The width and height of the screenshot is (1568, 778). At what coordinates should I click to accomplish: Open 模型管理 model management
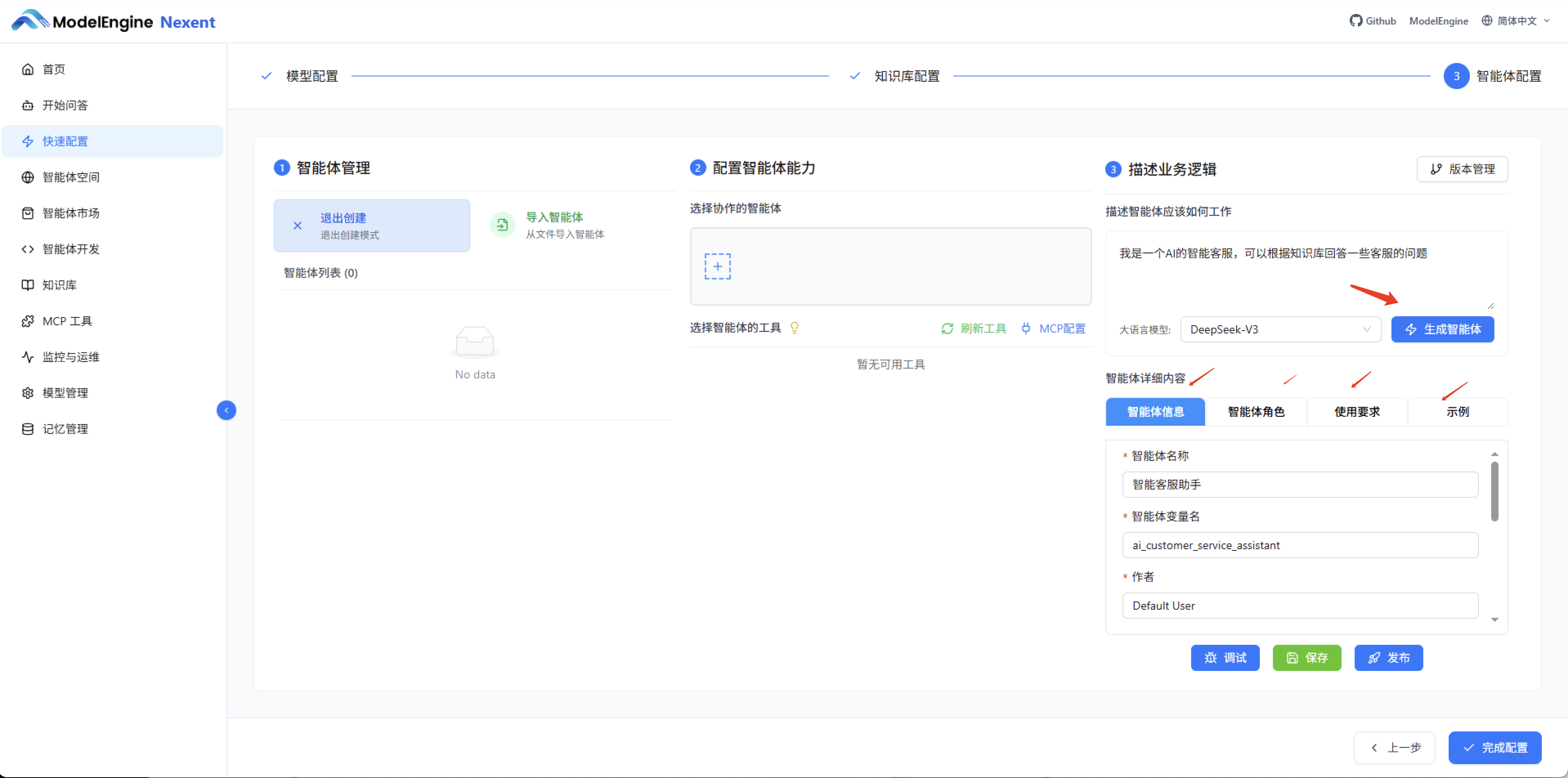tap(64, 392)
